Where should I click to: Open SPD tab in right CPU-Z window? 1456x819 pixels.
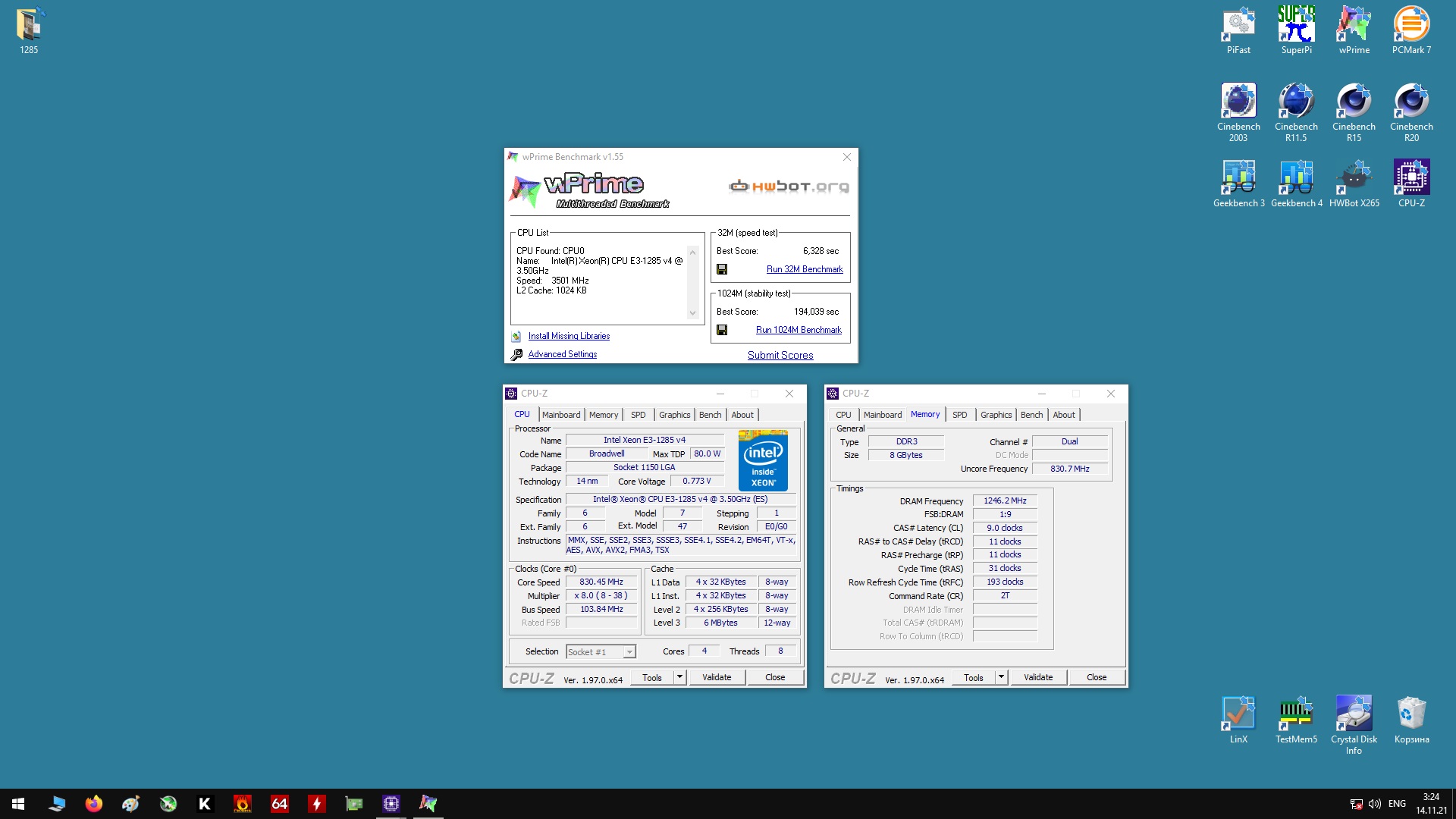(x=960, y=415)
